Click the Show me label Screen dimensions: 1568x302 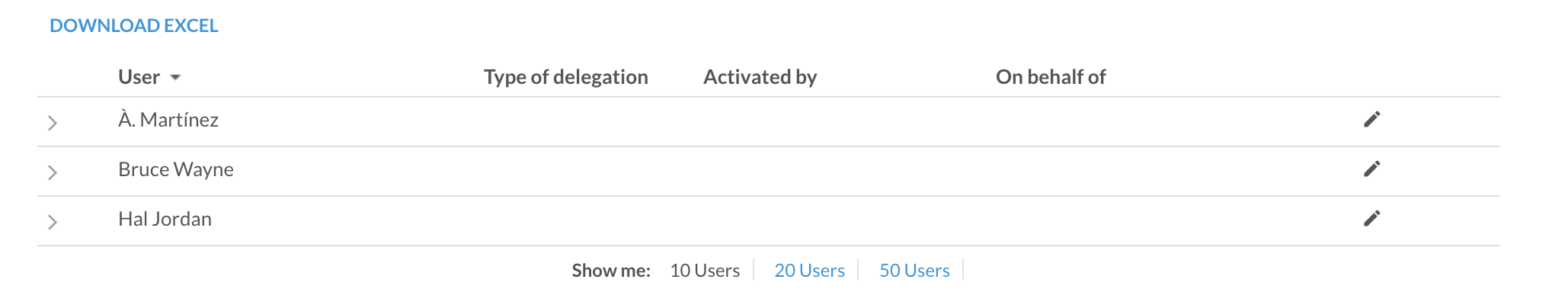611,271
